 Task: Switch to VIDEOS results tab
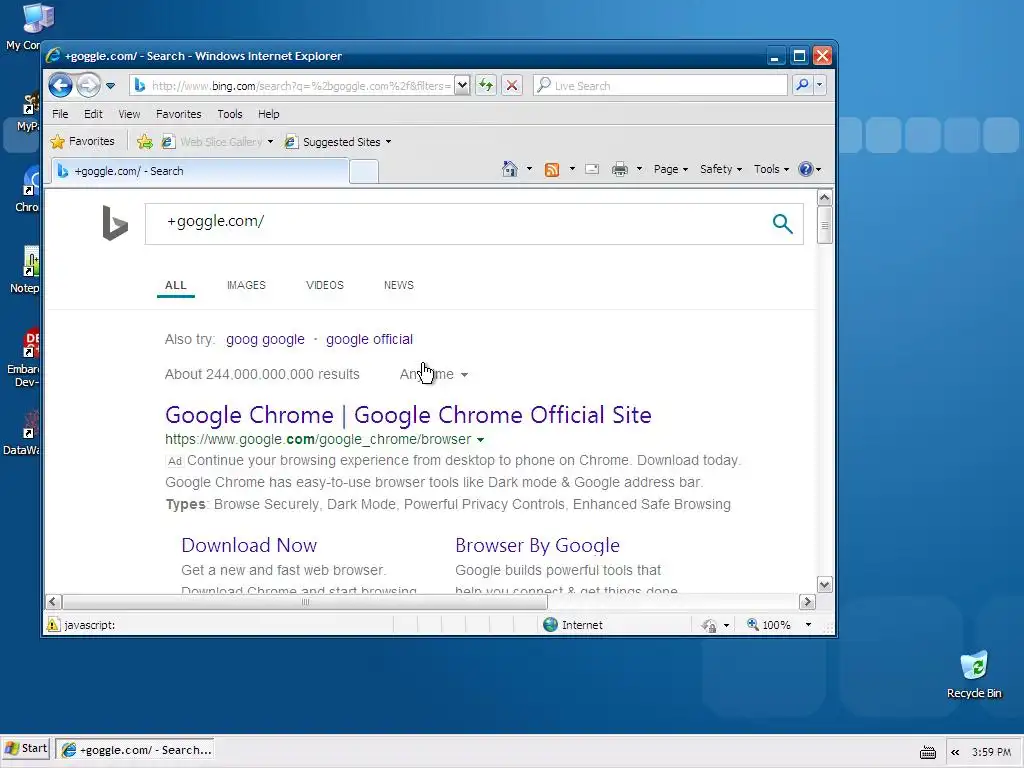tap(325, 285)
